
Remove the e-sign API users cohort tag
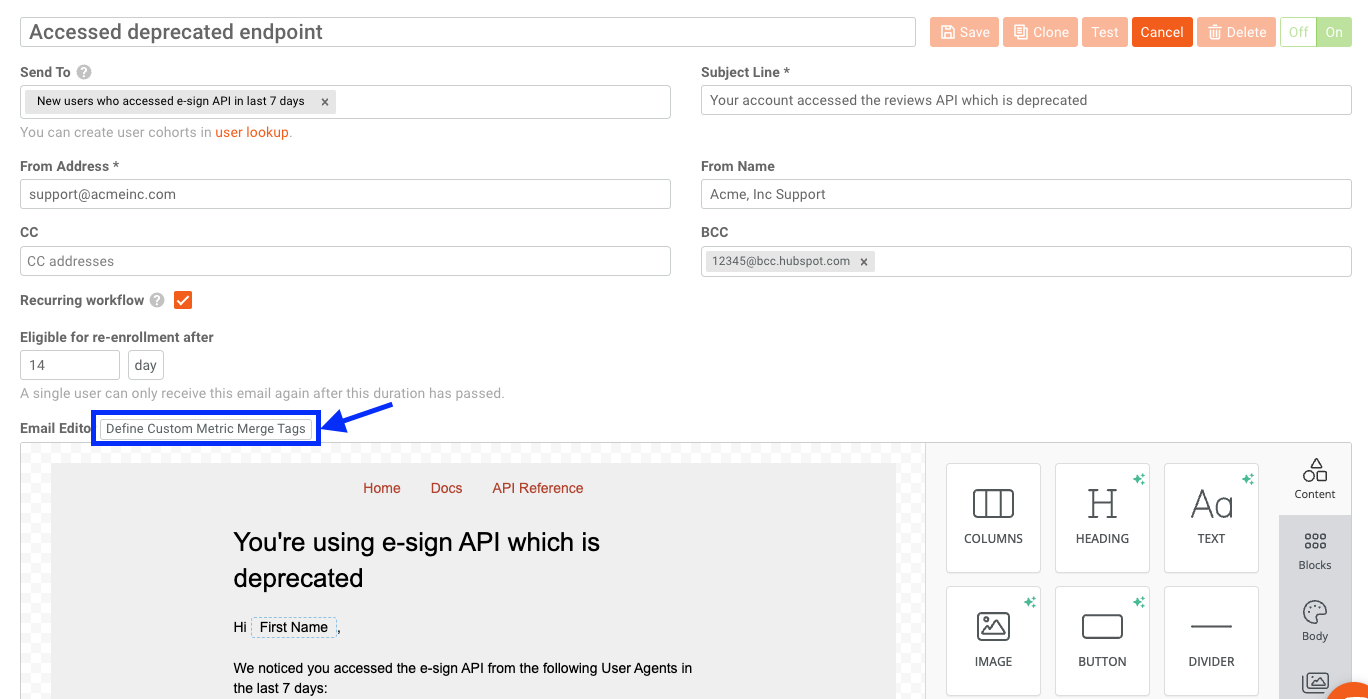click(x=325, y=102)
